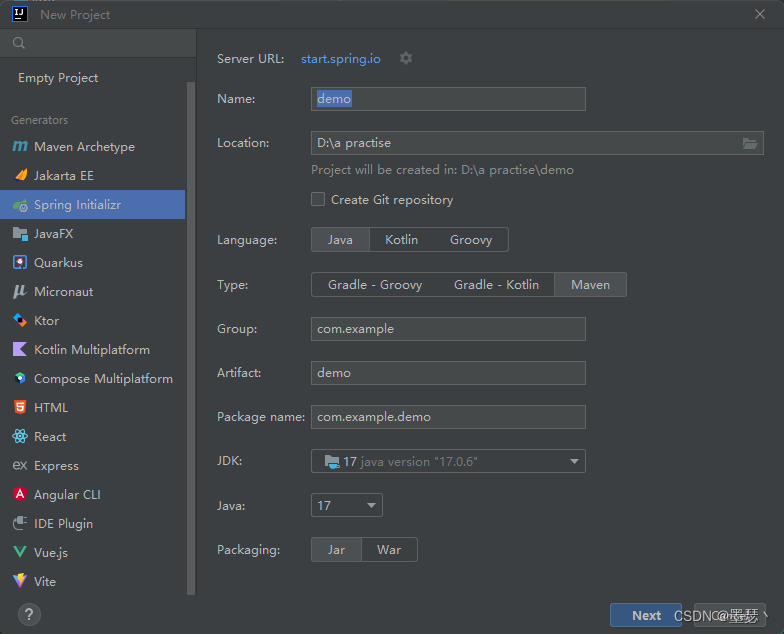
Task: Enable Create Git repository checkbox
Action: pos(318,200)
